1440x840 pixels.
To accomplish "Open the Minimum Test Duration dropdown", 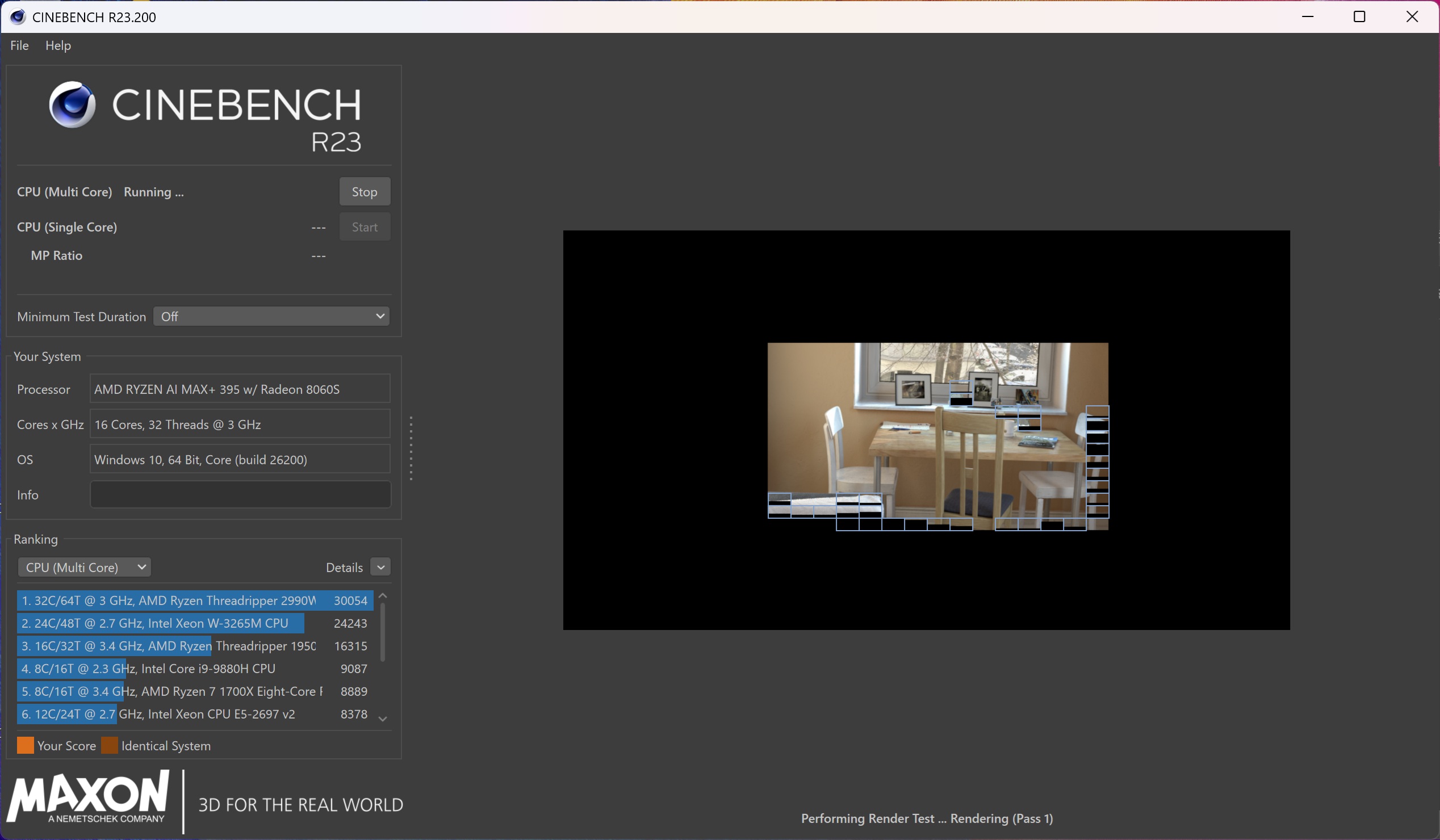I will coord(271,316).
